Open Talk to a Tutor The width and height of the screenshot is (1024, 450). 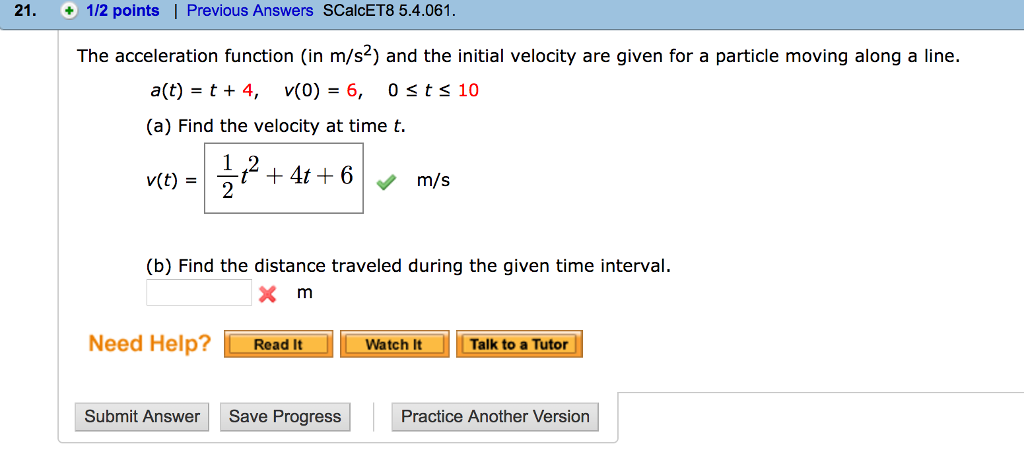point(519,344)
